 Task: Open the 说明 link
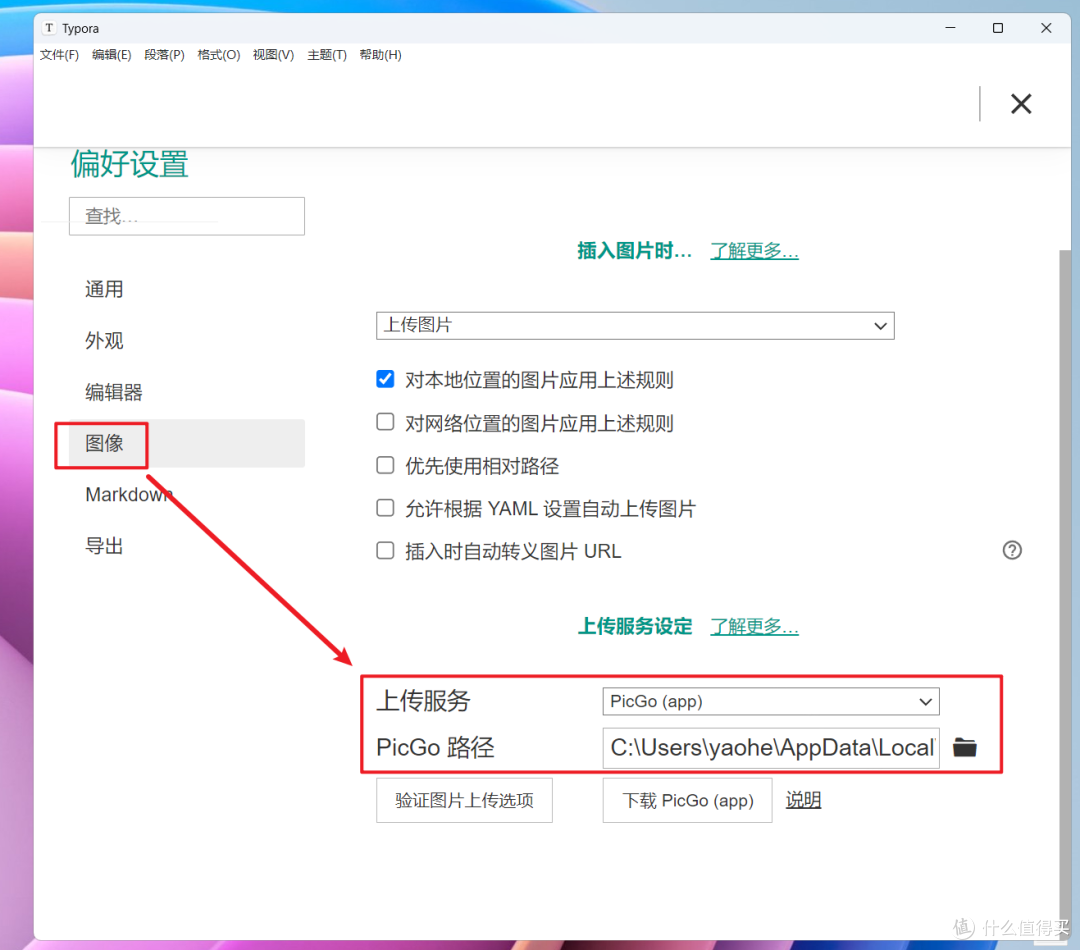803,800
